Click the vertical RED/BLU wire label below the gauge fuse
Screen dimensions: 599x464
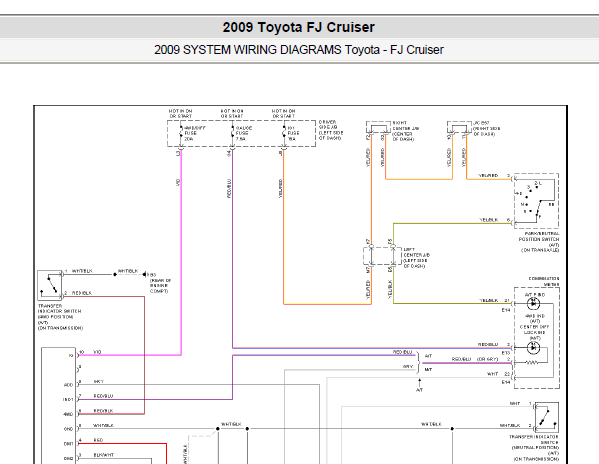click(229, 188)
